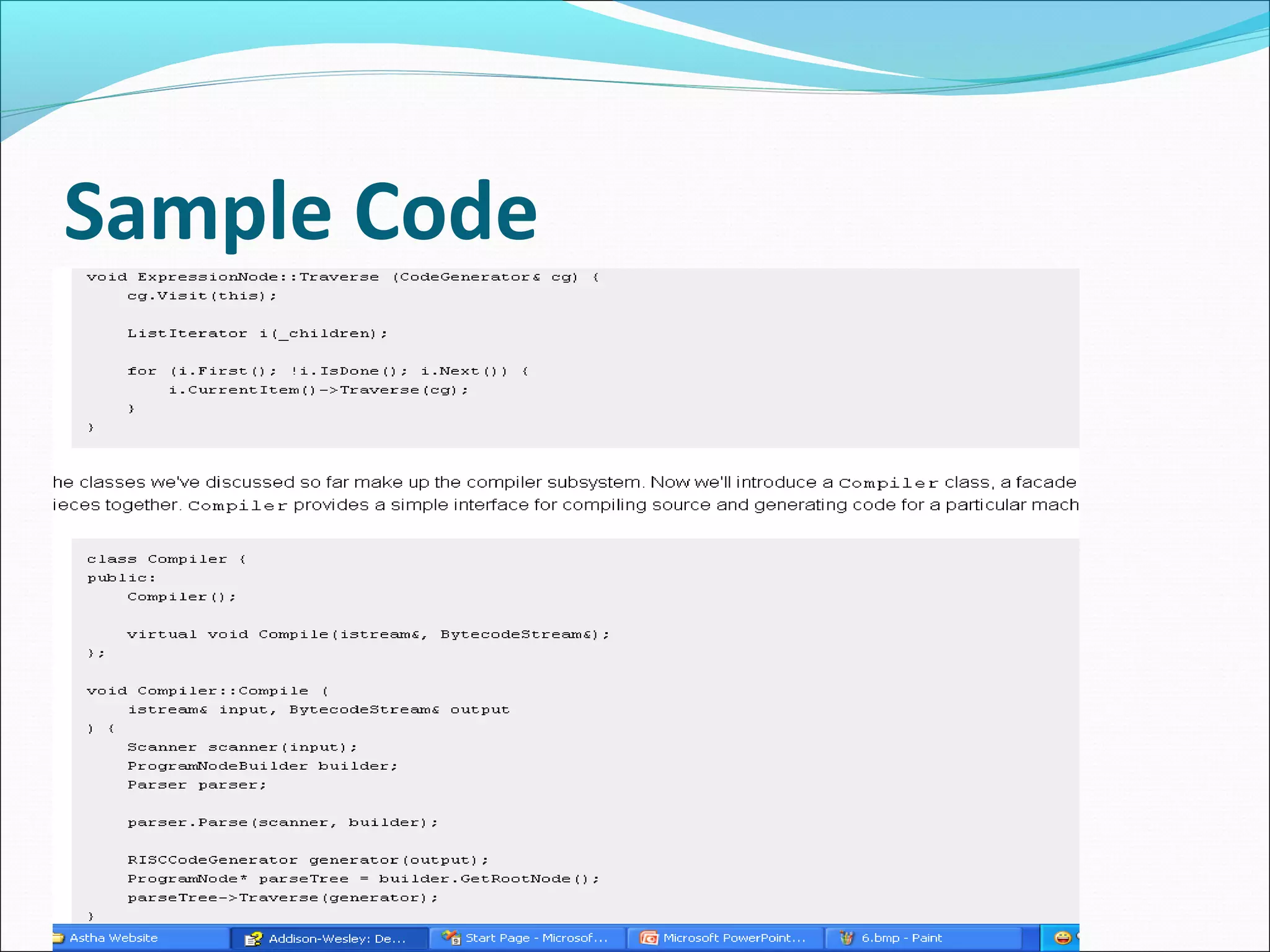Click the 'cg.Visit(this);' code line
Viewport: 1270px width, 952px height.
pyautogui.click(x=202, y=296)
